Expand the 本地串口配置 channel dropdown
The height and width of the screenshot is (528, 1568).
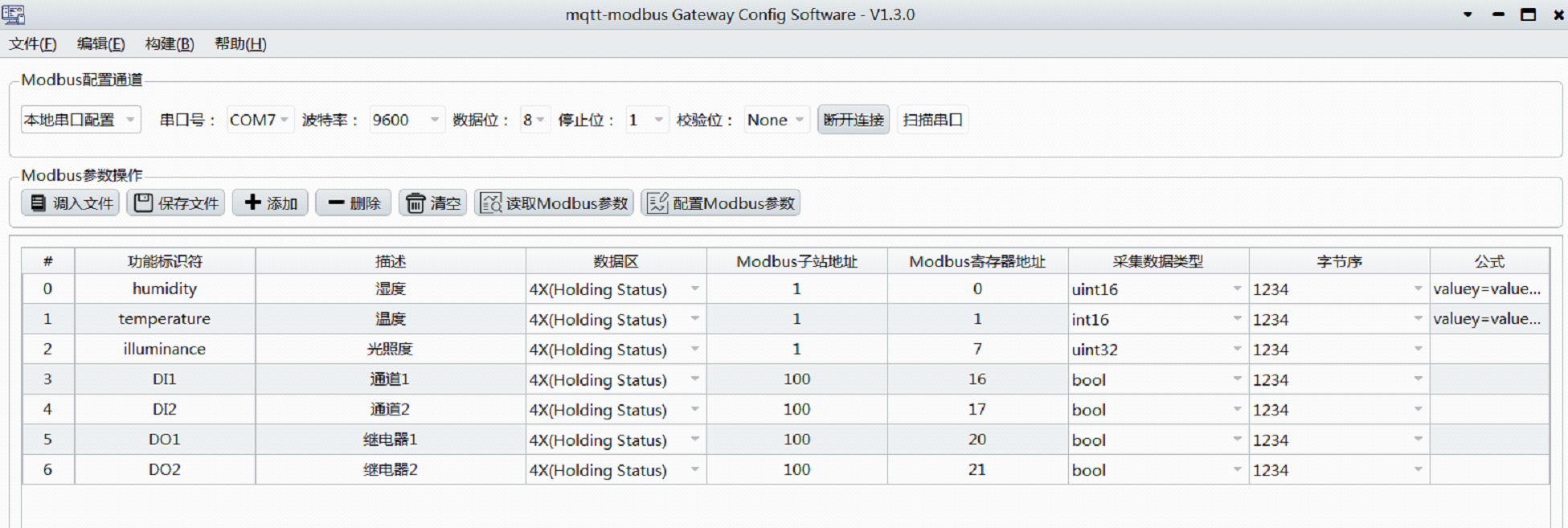[81, 120]
